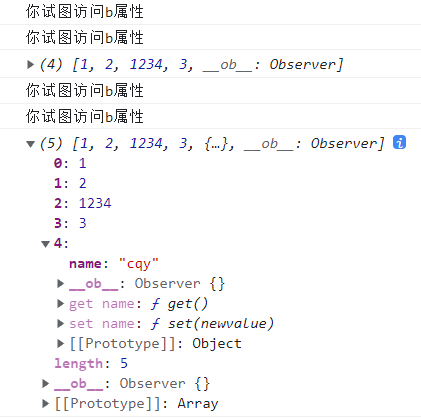Click the f get() function link
This screenshot has width=421, height=418.
tap(179, 304)
